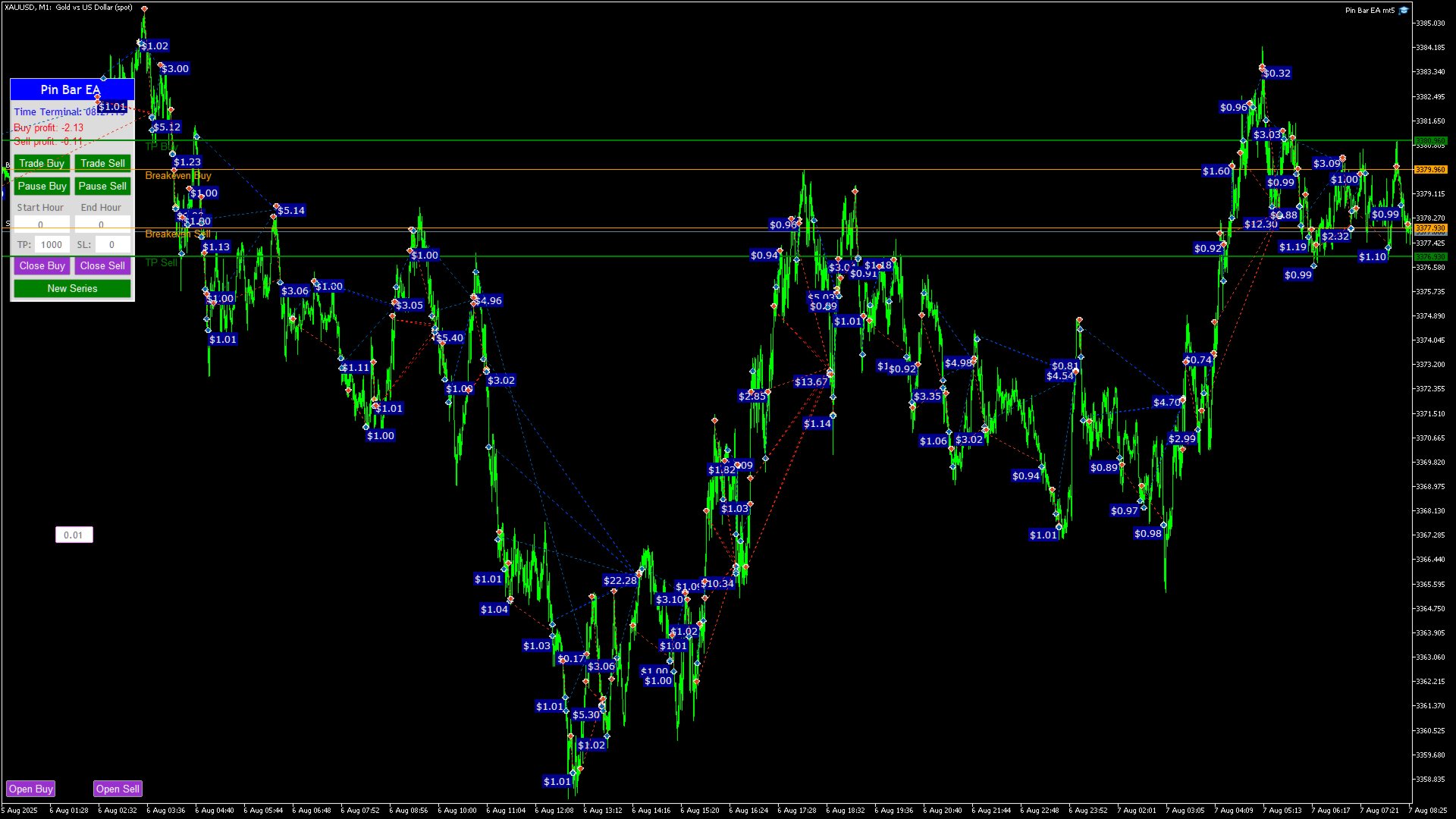The height and width of the screenshot is (819, 1456).
Task: Click the Trade Buy button
Action: [42, 163]
